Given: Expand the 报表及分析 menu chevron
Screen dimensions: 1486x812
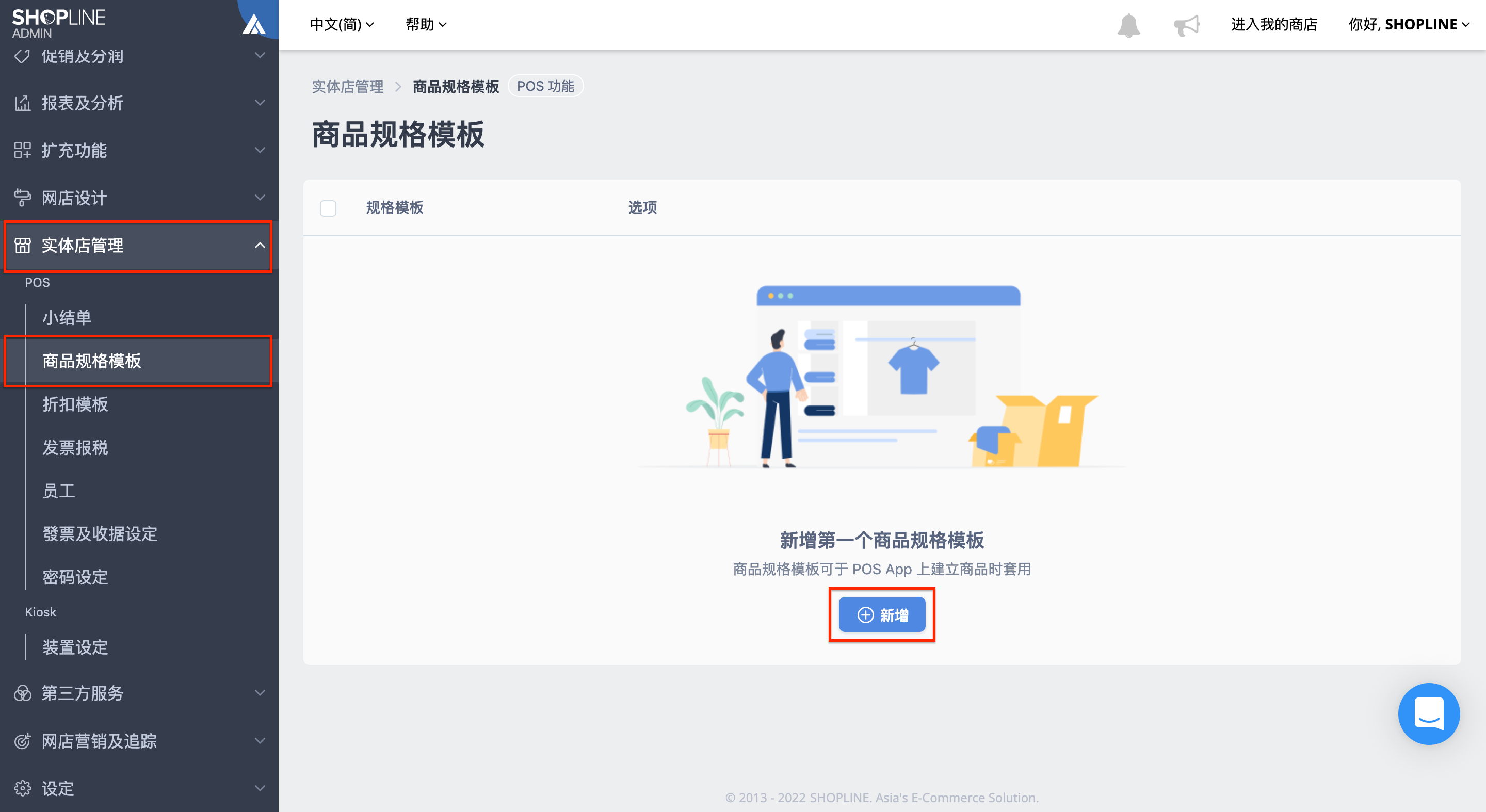Looking at the screenshot, I should [x=260, y=103].
